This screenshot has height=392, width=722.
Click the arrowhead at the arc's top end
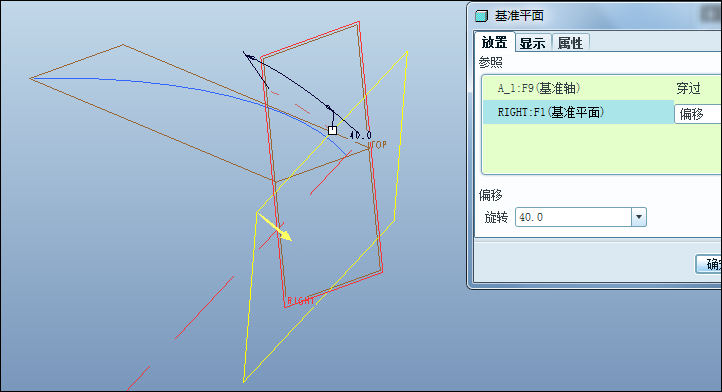pos(249,56)
